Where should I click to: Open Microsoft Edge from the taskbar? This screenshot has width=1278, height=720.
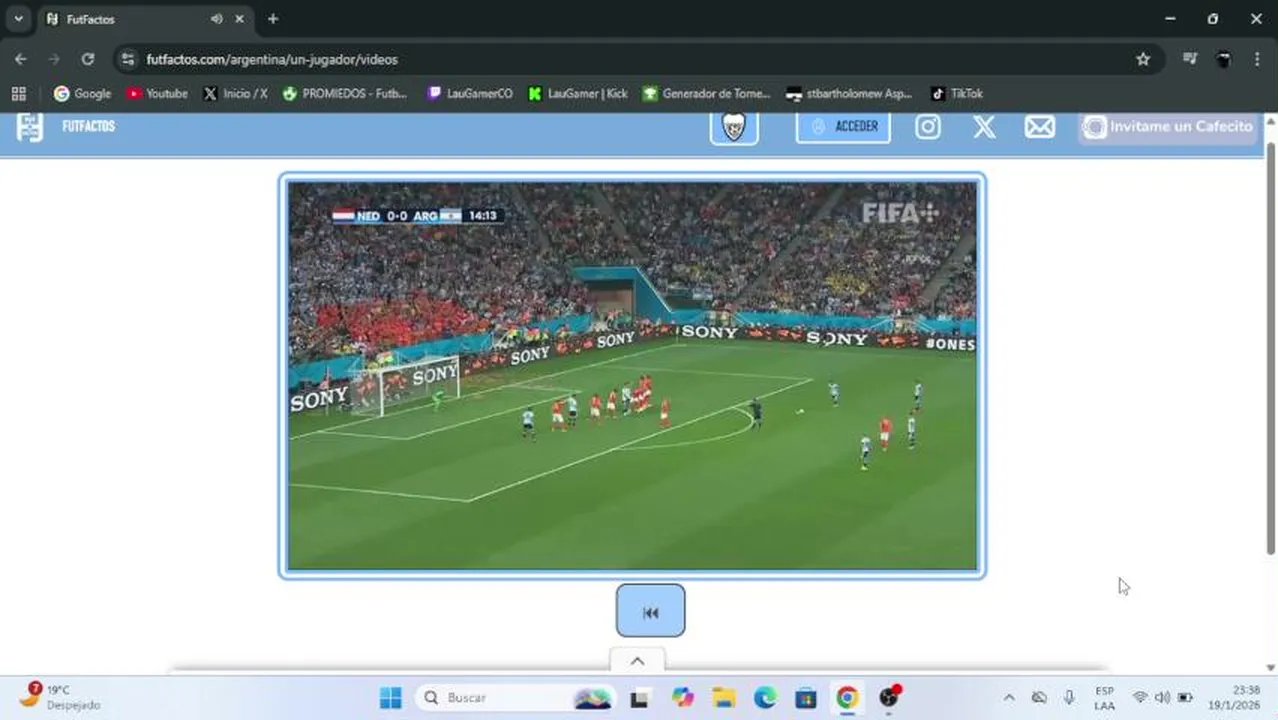point(765,697)
